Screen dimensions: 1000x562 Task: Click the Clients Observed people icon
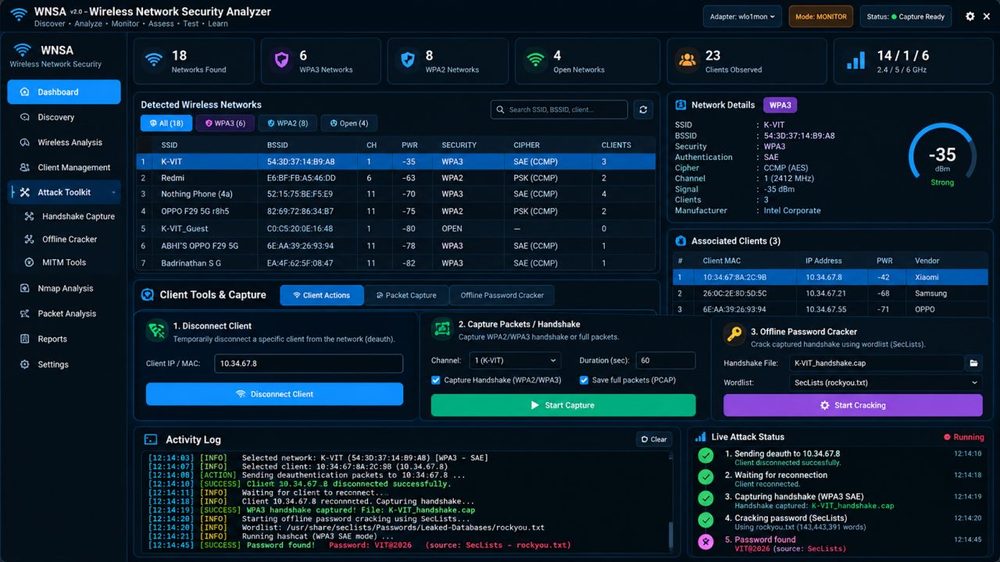tap(687, 61)
